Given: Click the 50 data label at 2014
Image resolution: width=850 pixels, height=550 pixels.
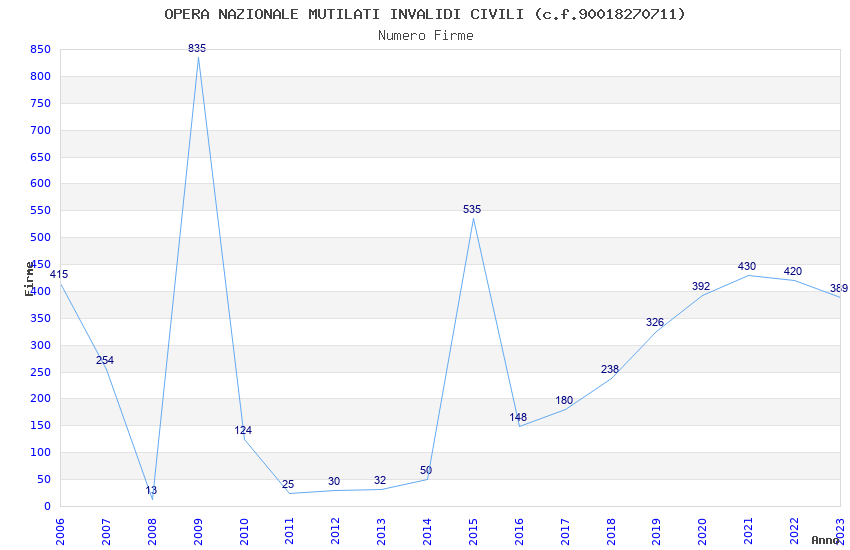Looking at the screenshot, I should [426, 470].
